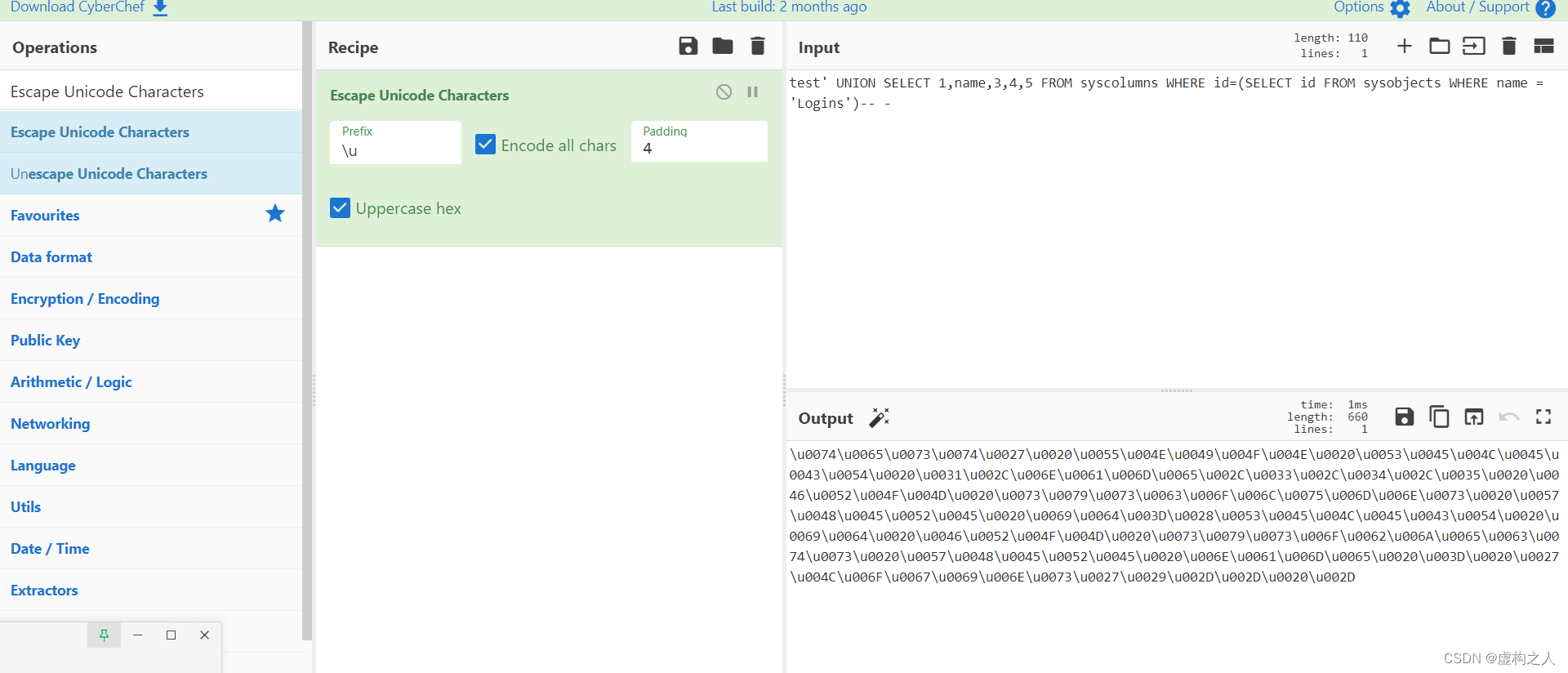Select Escape Unicode Characters in search results
The image size is (1568, 673).
click(x=151, y=131)
